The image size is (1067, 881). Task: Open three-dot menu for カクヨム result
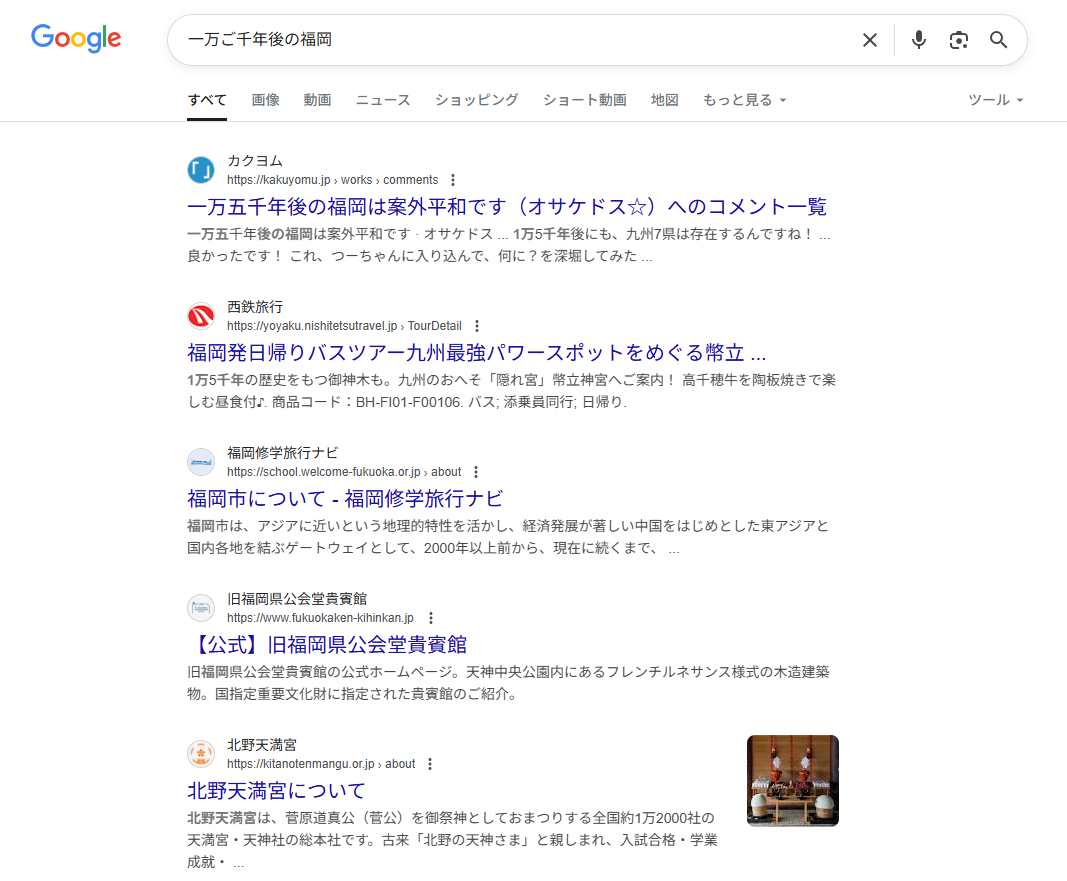tap(453, 180)
